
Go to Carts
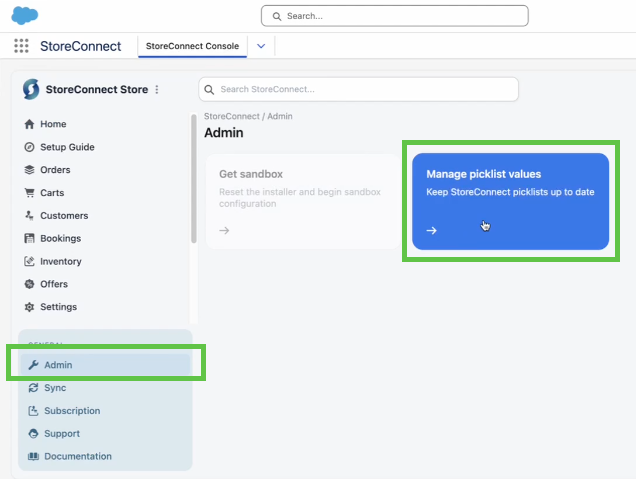click(52, 193)
